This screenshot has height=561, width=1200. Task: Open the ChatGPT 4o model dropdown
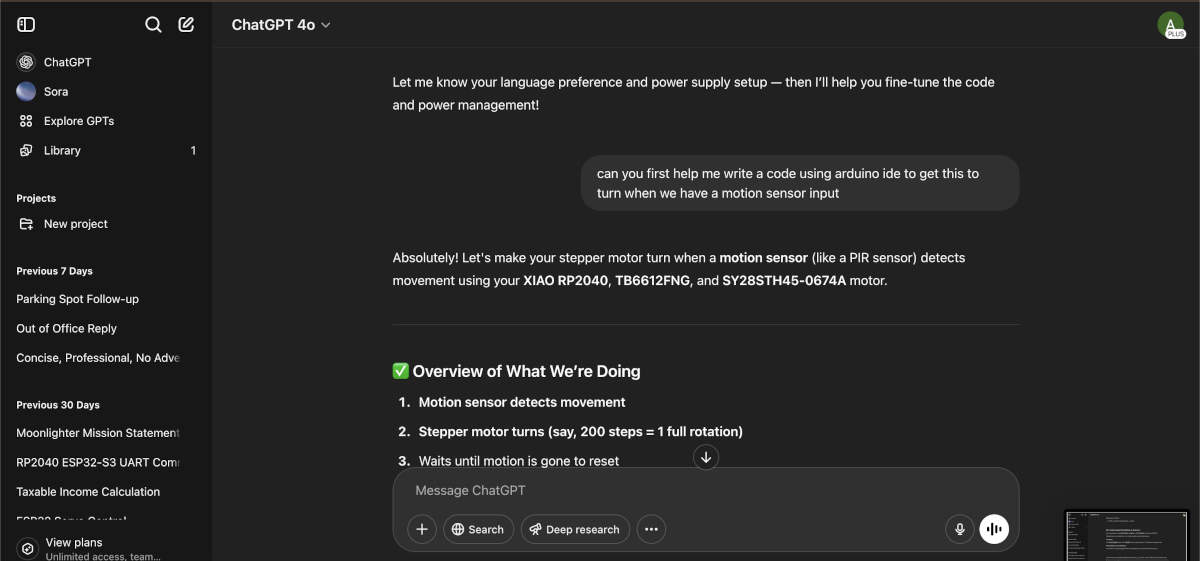(281, 25)
